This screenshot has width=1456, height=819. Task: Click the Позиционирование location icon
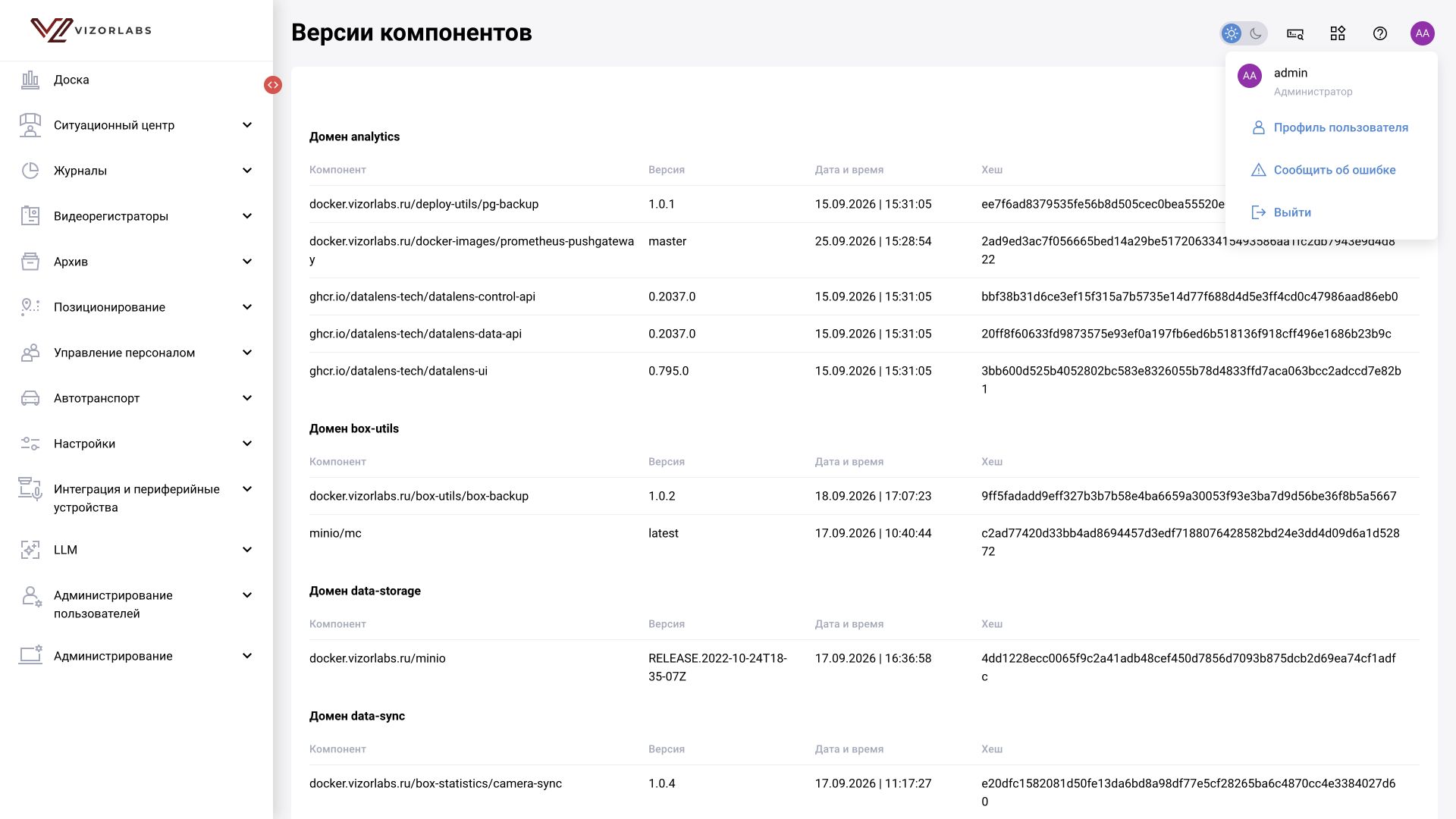[x=30, y=307]
